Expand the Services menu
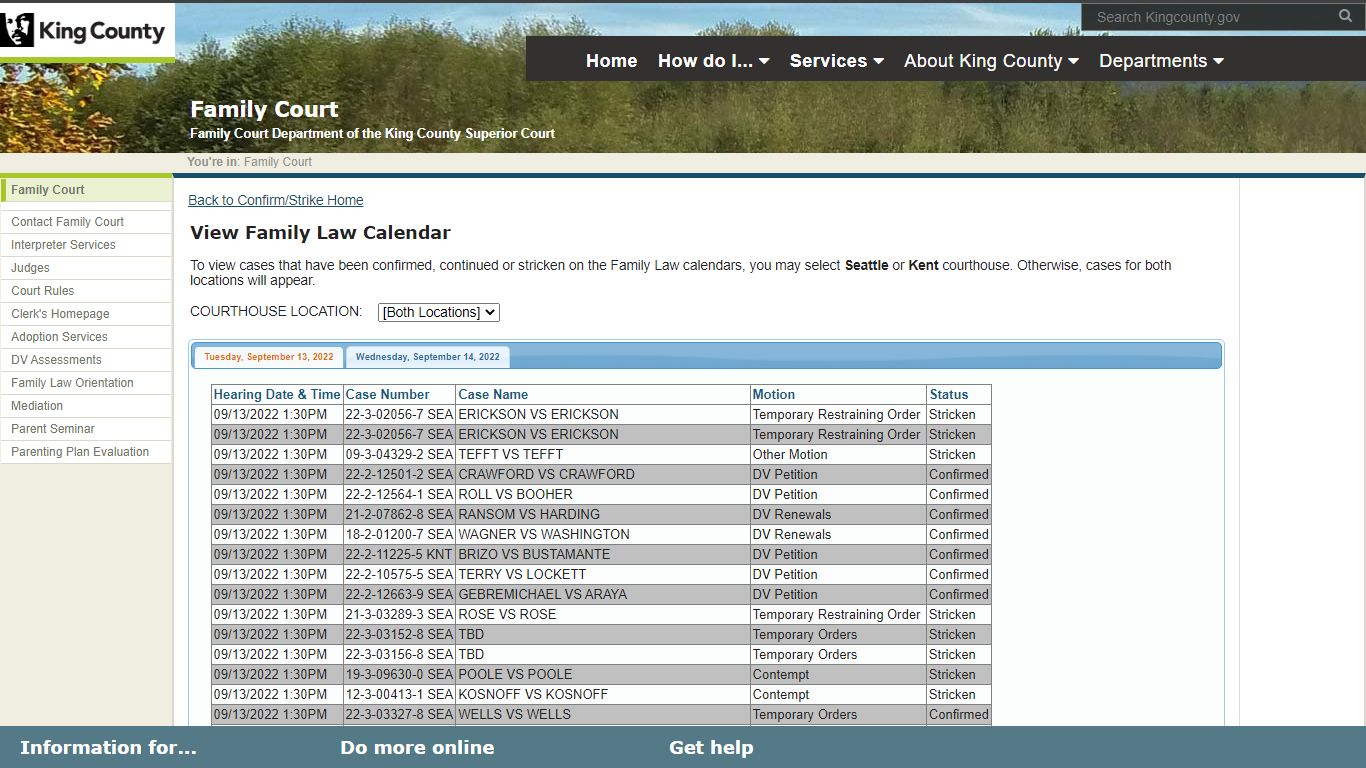The width and height of the screenshot is (1366, 768). (837, 61)
